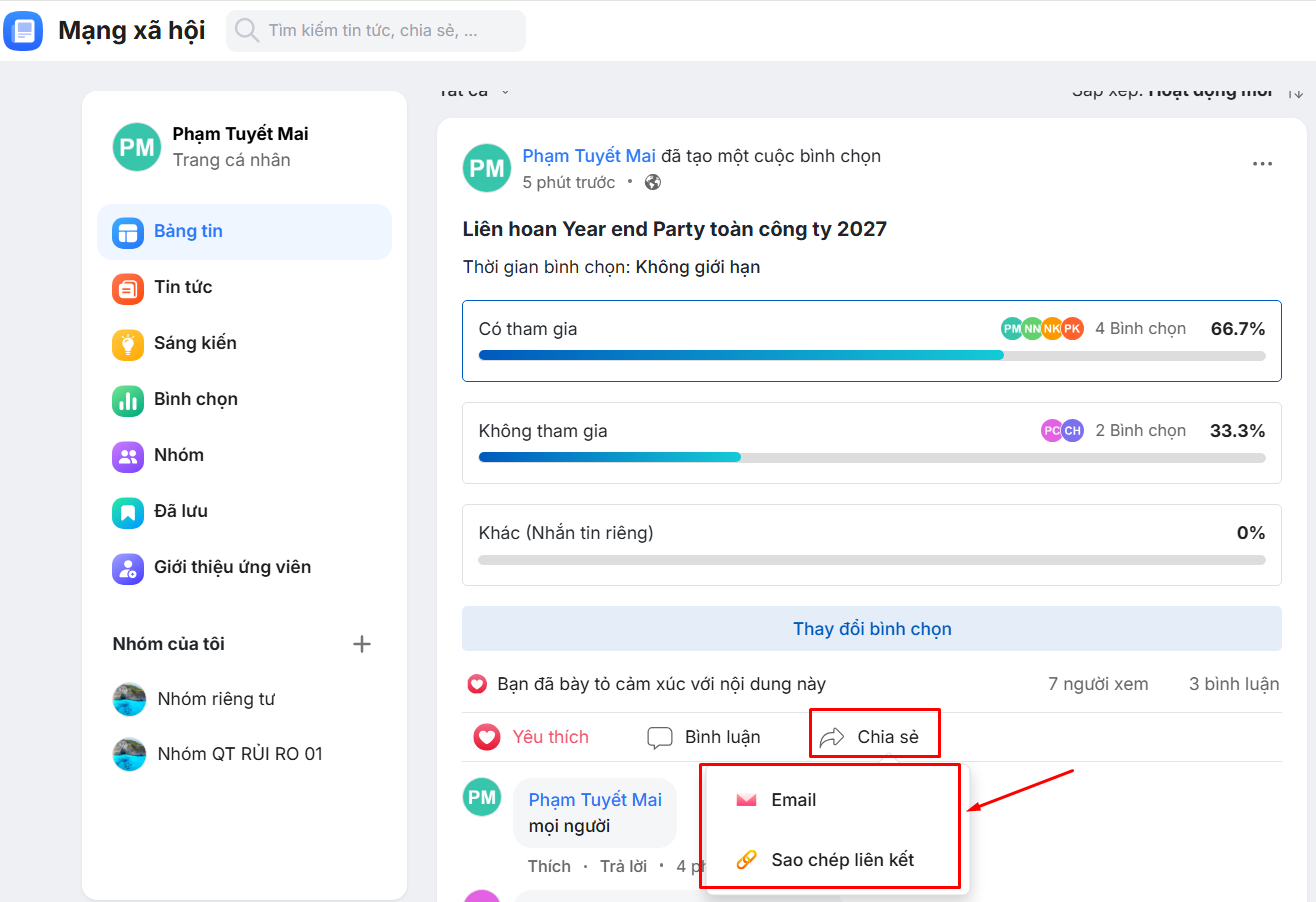Select the Khác (Nhắn tin riêng) option
The image size is (1316, 902).
pos(871,545)
